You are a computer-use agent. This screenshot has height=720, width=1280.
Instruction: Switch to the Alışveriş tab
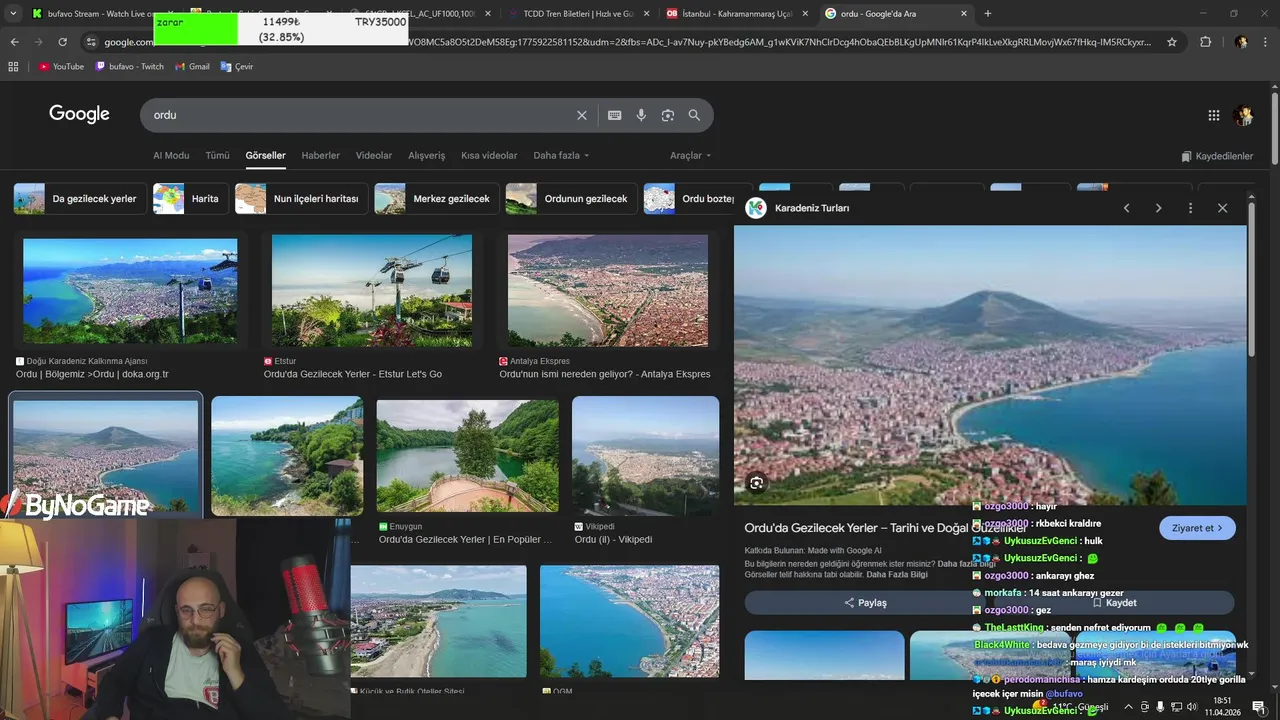427,156
